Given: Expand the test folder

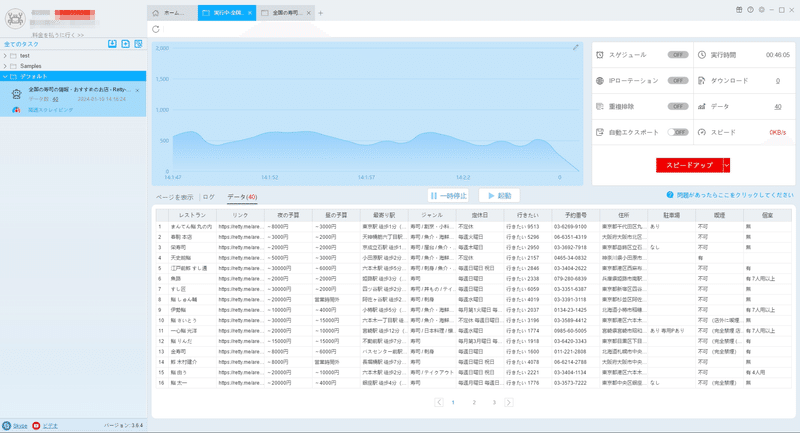Looking at the screenshot, I should [5, 56].
